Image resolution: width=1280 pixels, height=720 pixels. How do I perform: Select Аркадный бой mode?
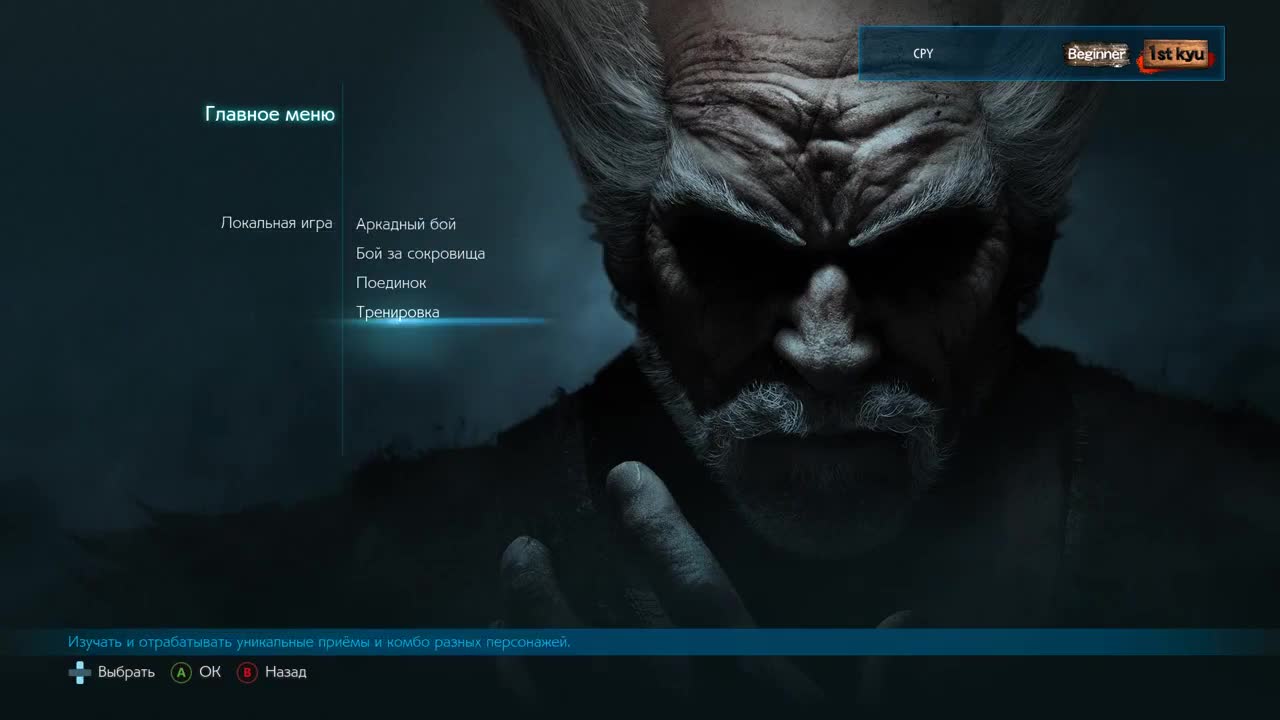pos(406,224)
